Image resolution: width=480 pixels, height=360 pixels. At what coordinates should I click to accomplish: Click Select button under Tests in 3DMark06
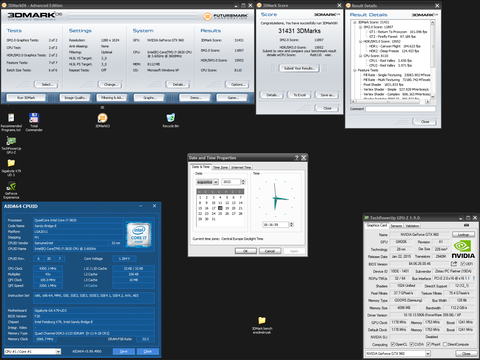click(46, 84)
